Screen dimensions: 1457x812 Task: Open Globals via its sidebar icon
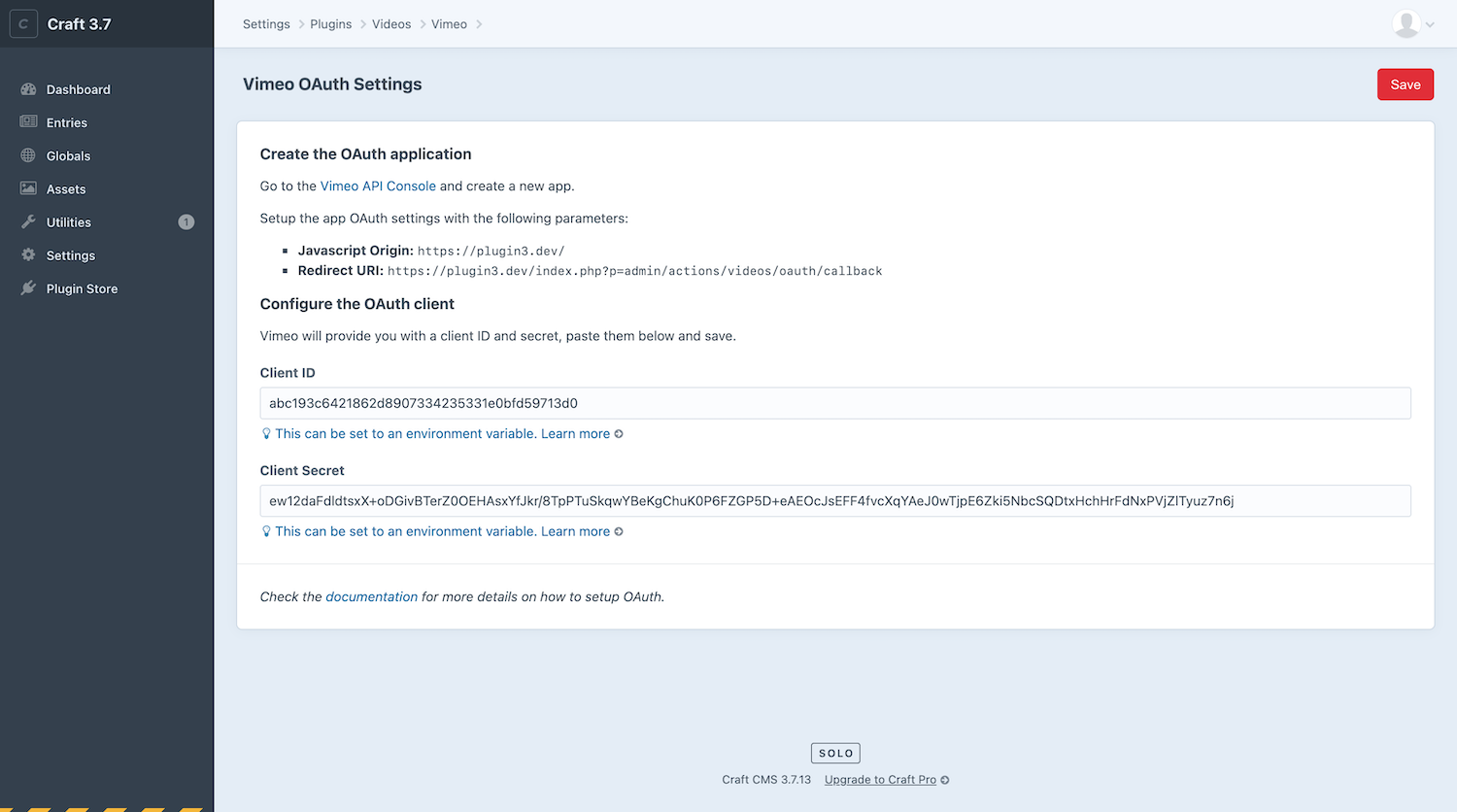click(x=30, y=155)
